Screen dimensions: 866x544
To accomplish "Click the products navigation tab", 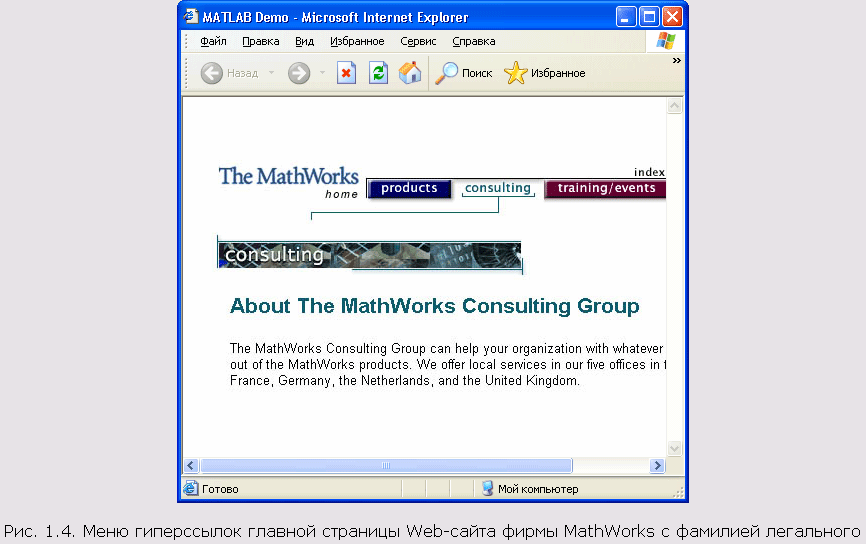I will [x=409, y=188].
